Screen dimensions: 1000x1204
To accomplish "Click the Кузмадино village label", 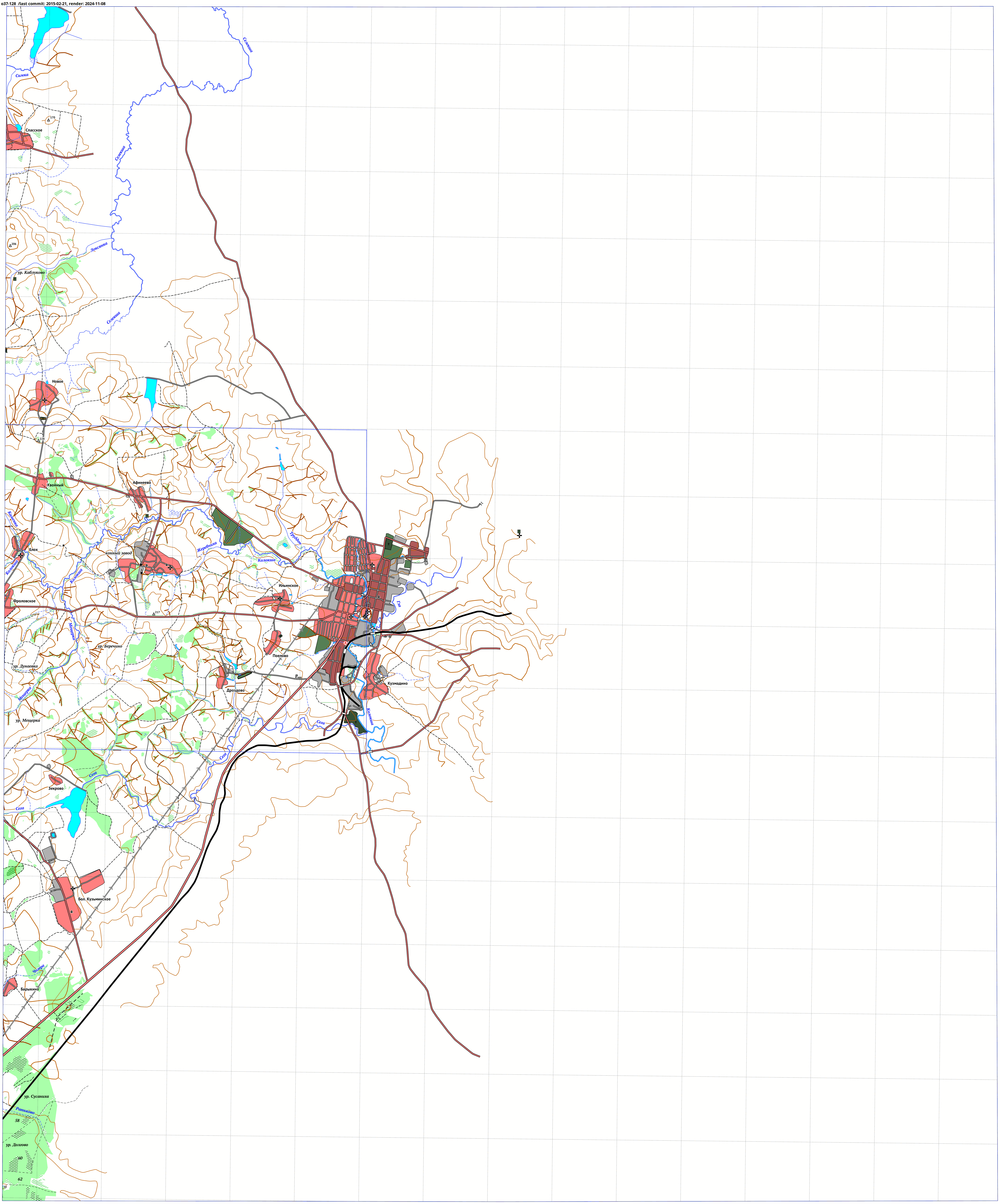I will pyautogui.click(x=397, y=683).
